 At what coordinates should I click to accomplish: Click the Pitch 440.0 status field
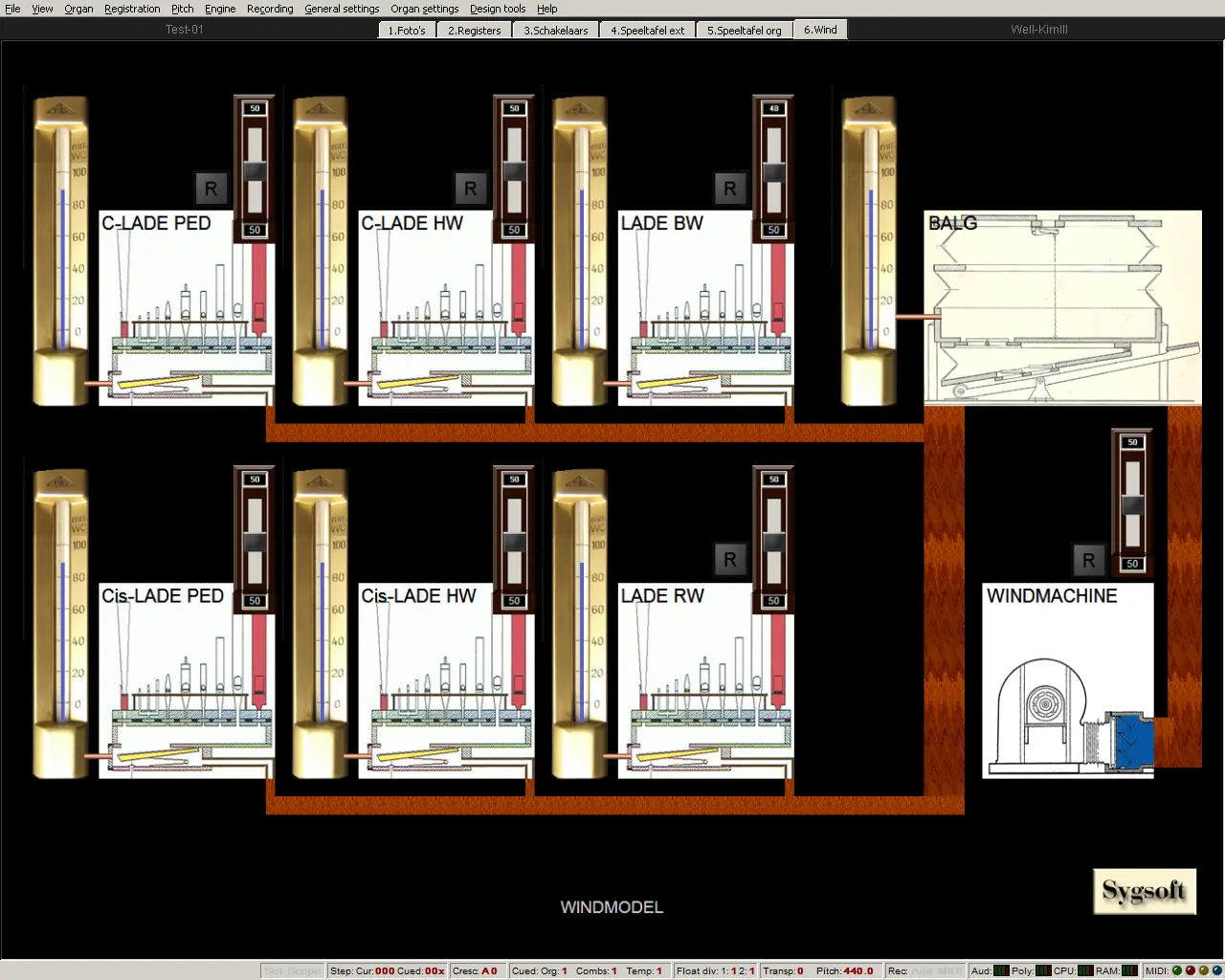tap(844, 970)
